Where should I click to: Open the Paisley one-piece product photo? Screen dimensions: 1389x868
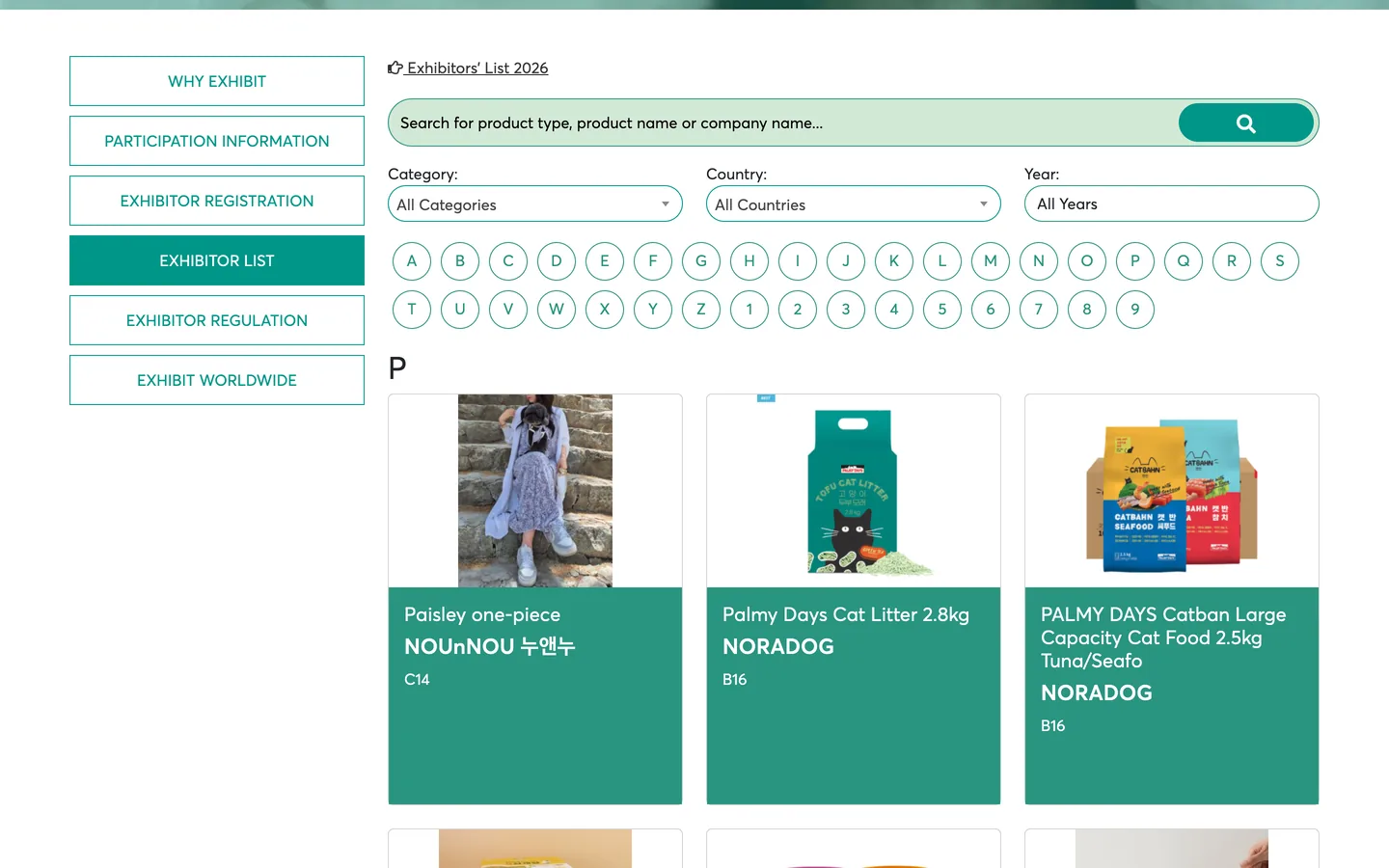pos(535,491)
